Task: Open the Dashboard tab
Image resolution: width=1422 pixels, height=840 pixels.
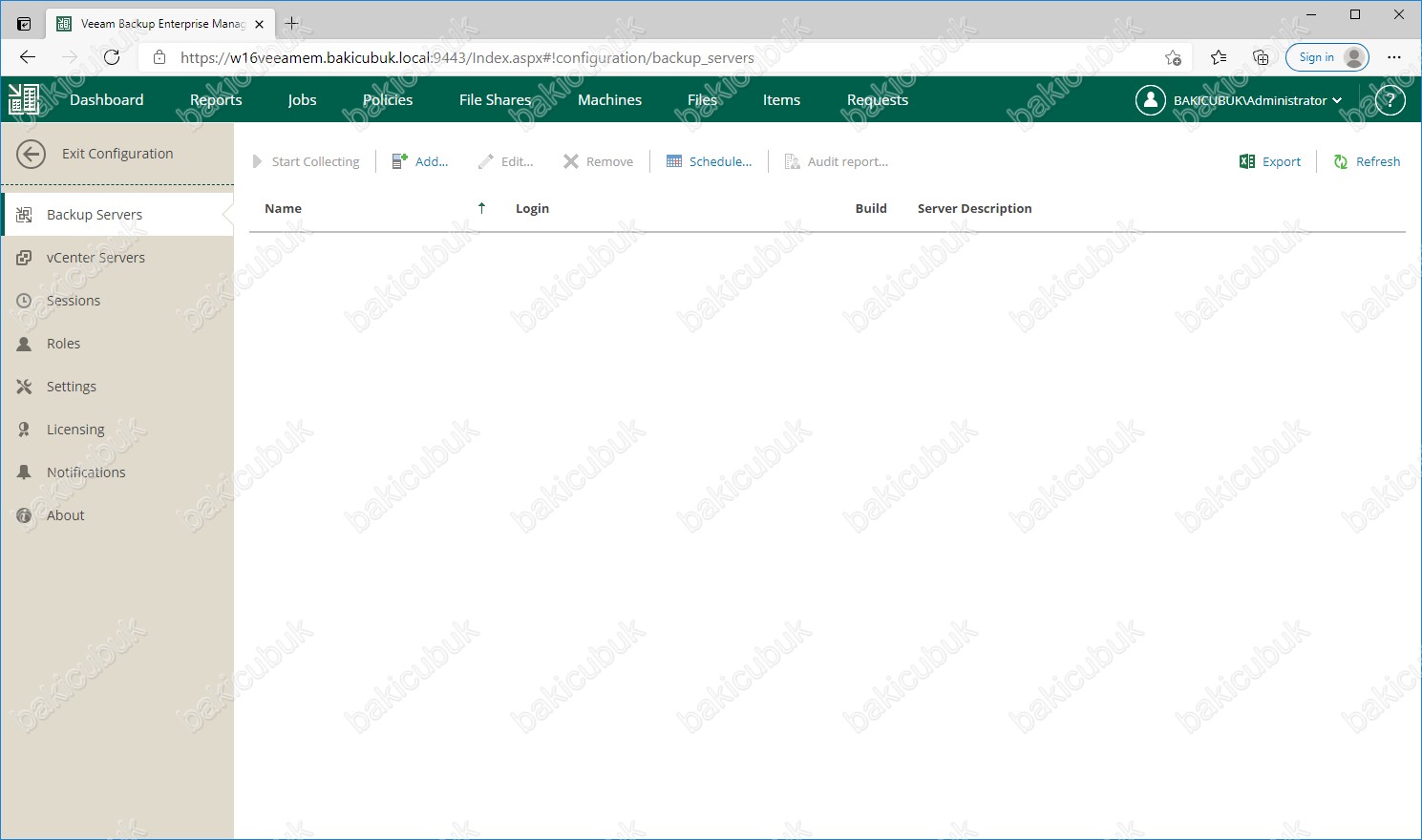Action: point(107,99)
